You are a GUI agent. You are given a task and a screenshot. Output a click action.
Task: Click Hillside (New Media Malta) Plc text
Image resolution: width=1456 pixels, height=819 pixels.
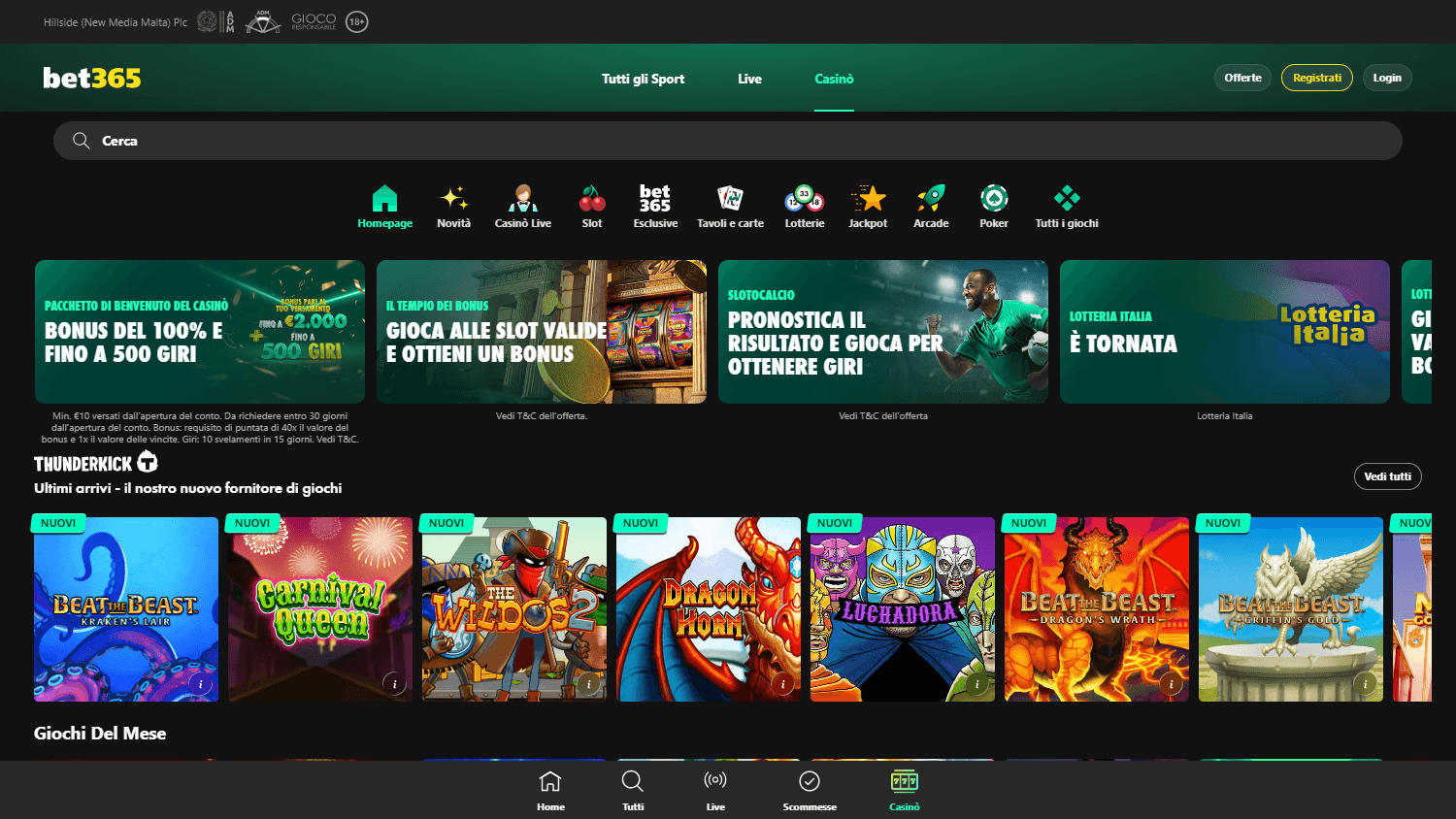(116, 22)
